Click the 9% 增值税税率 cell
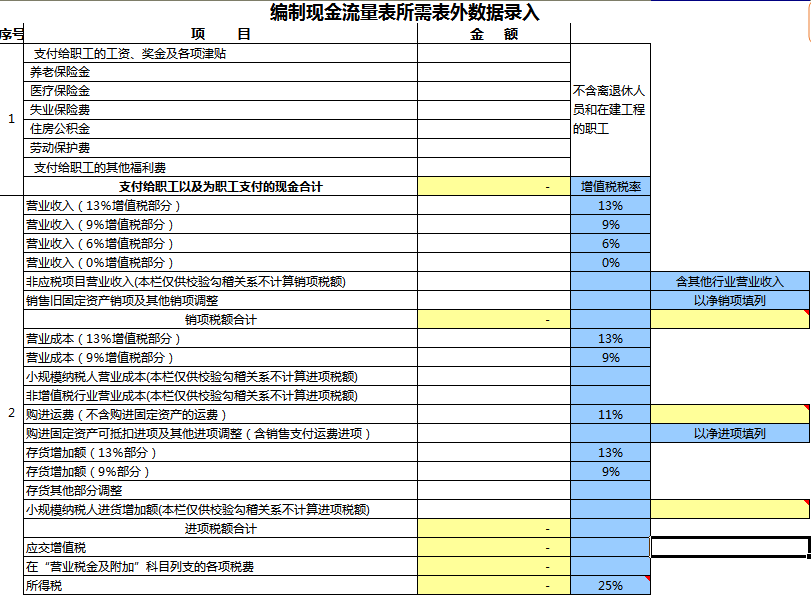 [608, 224]
